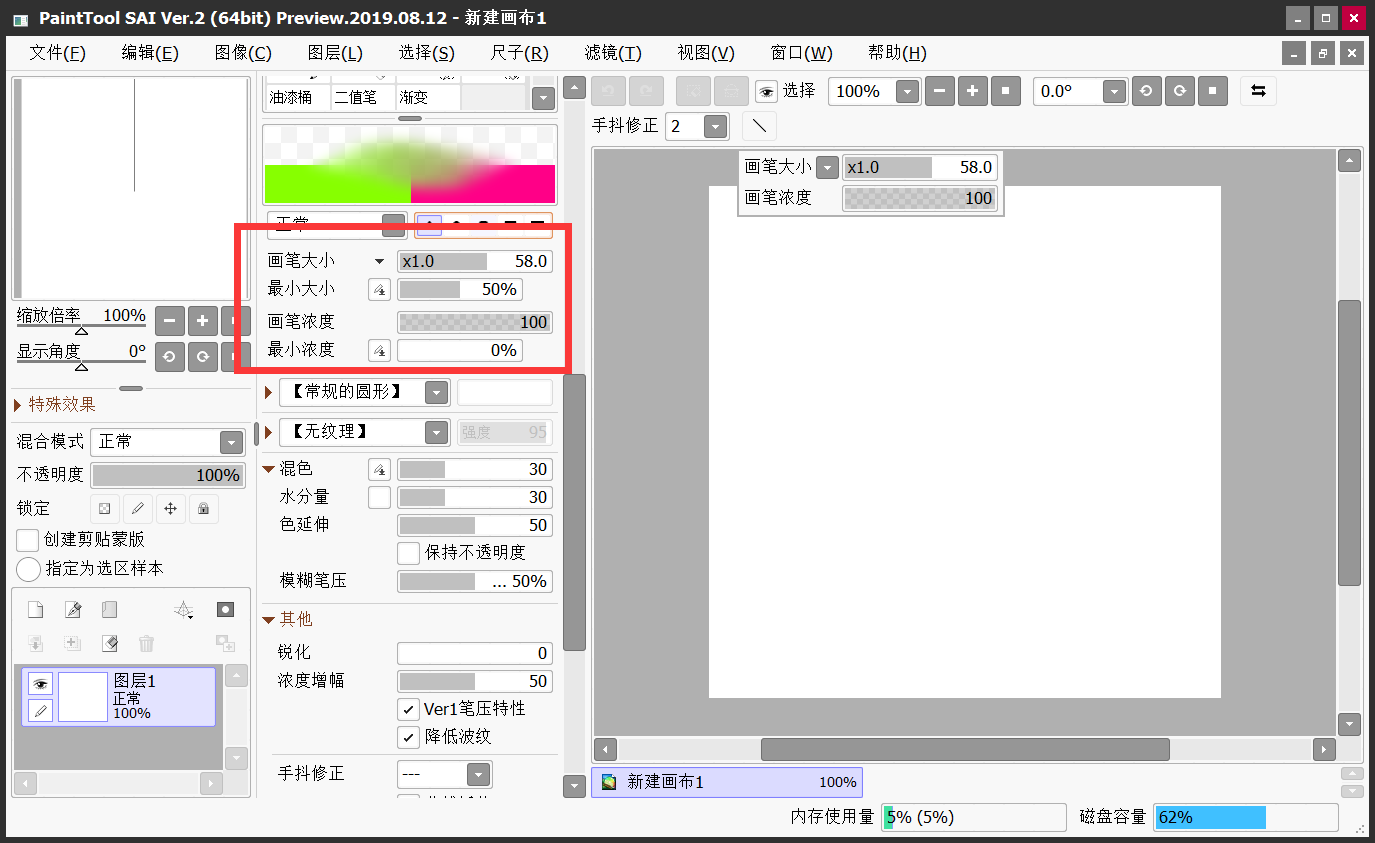Zoom out using top toolbar minus
Image resolution: width=1375 pixels, height=843 pixels.
click(939, 91)
